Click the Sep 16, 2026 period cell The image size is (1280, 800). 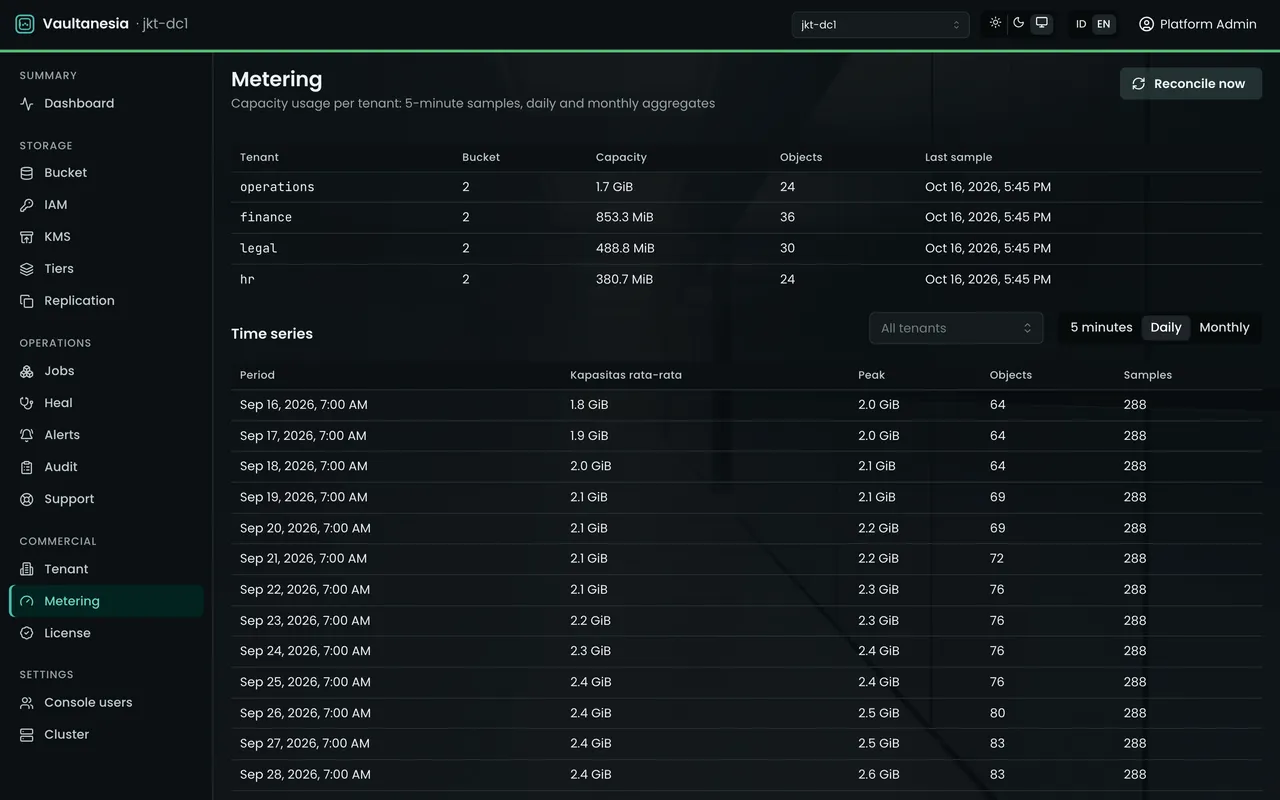coord(304,405)
